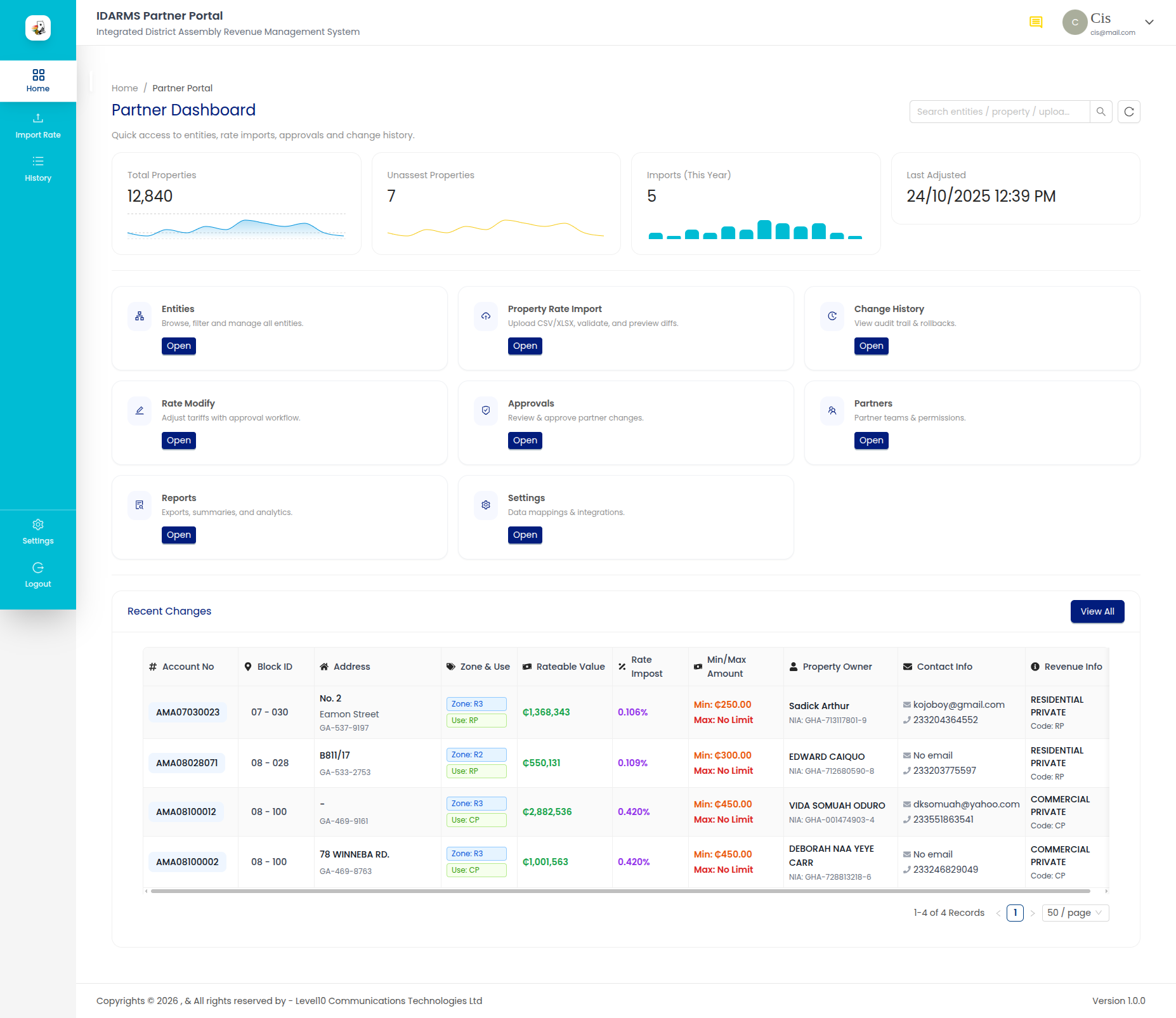
Task: Click the IDARMS logo icon in sidebar
Action: pos(38,28)
